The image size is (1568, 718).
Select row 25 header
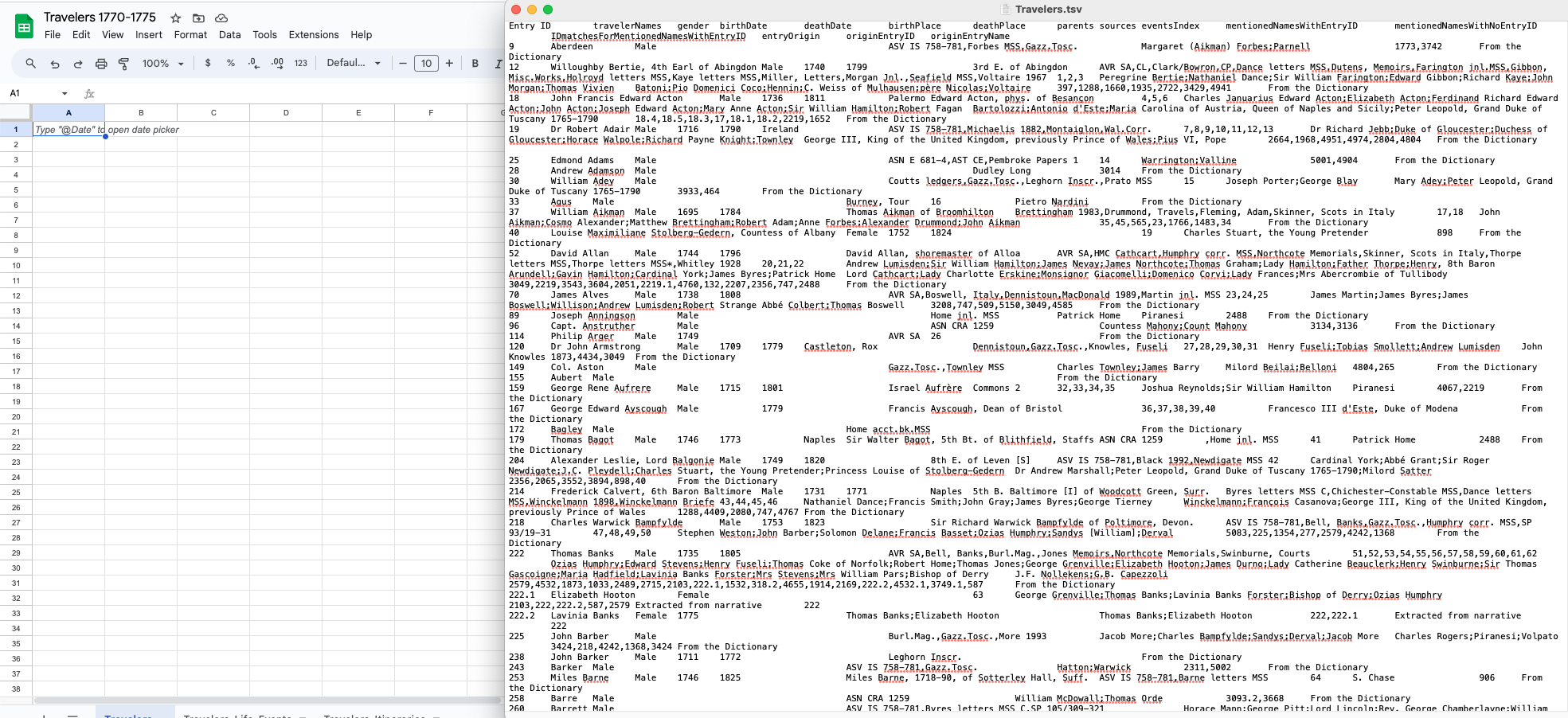point(16,492)
